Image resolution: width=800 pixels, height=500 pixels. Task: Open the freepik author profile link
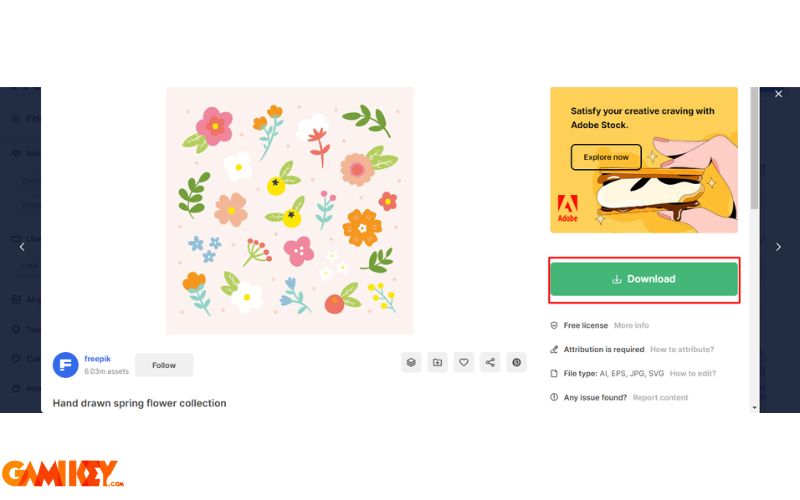tap(97, 359)
